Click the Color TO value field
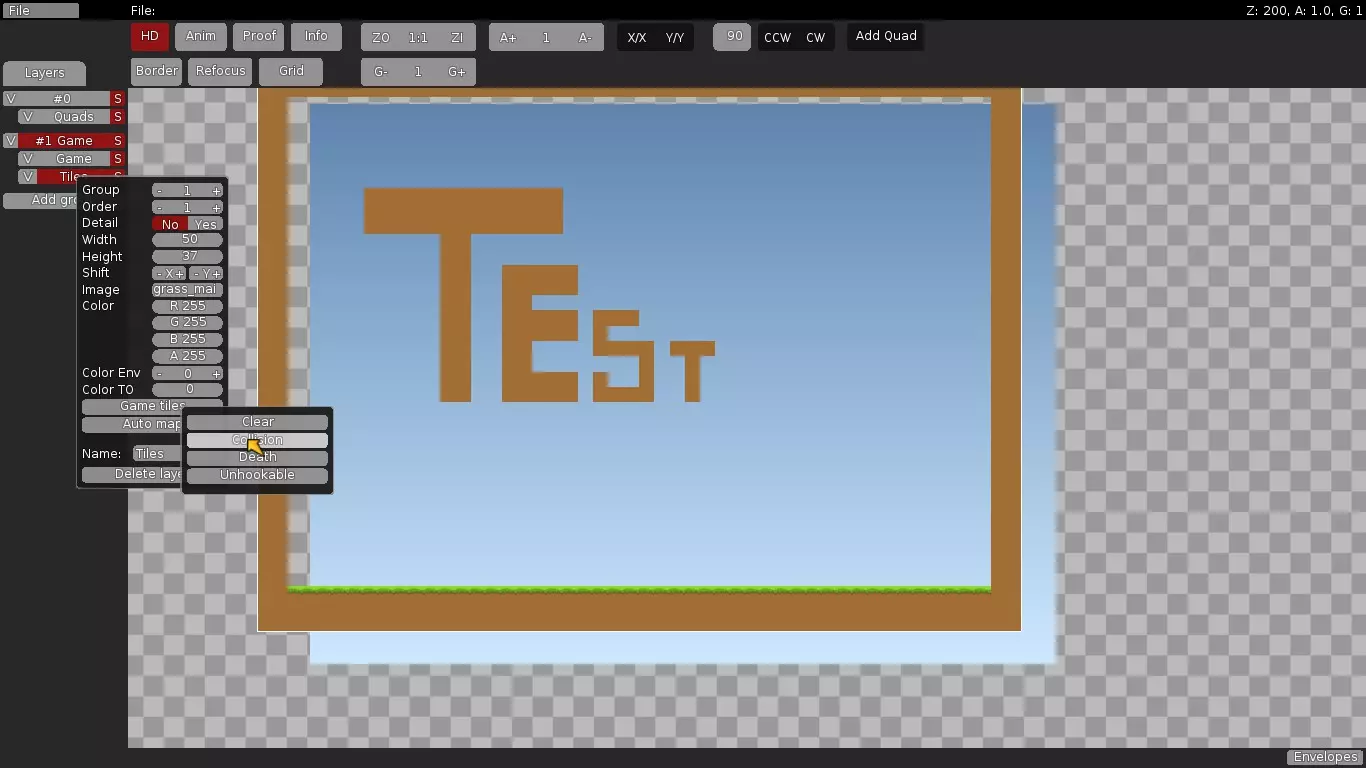 (x=188, y=390)
